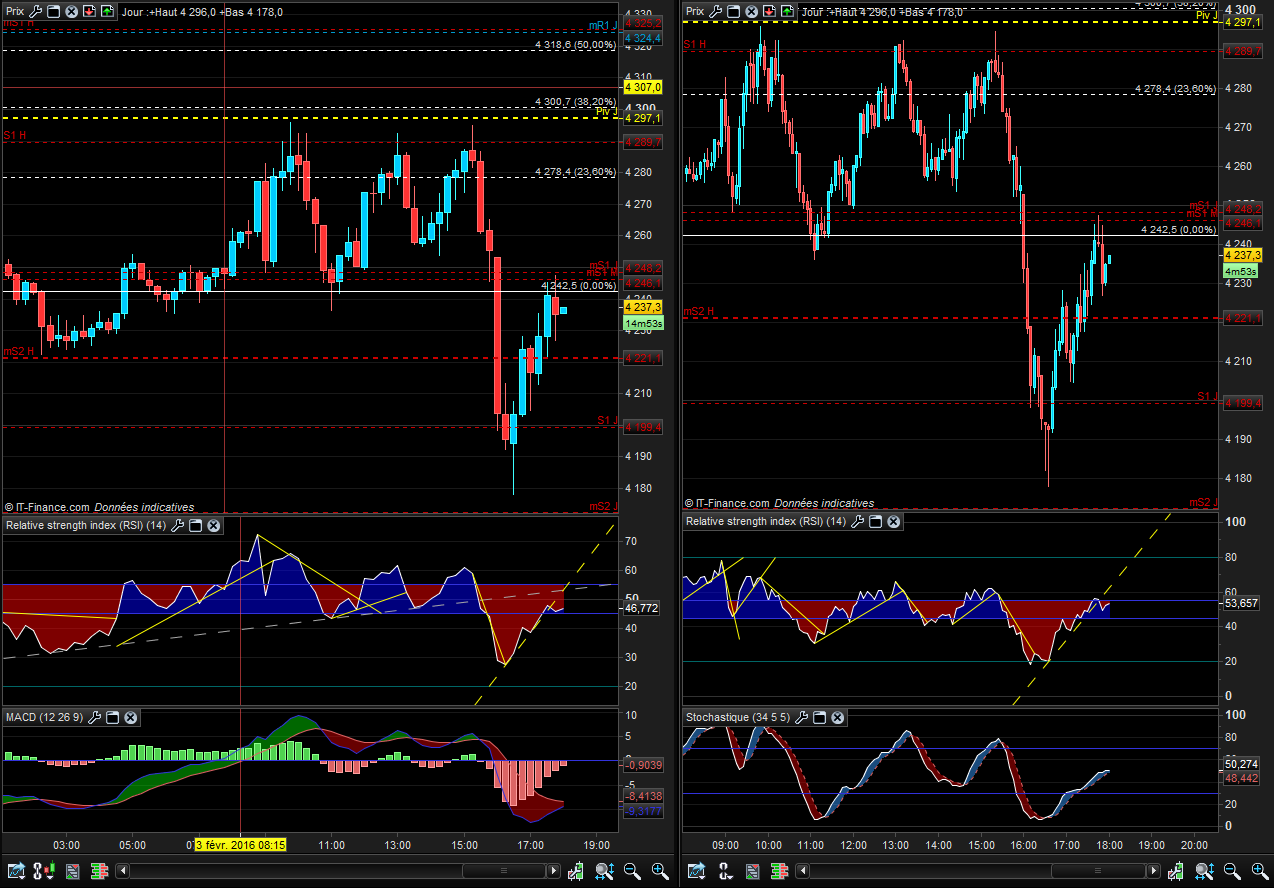Click green up-arrow icon in left Prix header
The image size is (1274, 888).
tap(106, 12)
